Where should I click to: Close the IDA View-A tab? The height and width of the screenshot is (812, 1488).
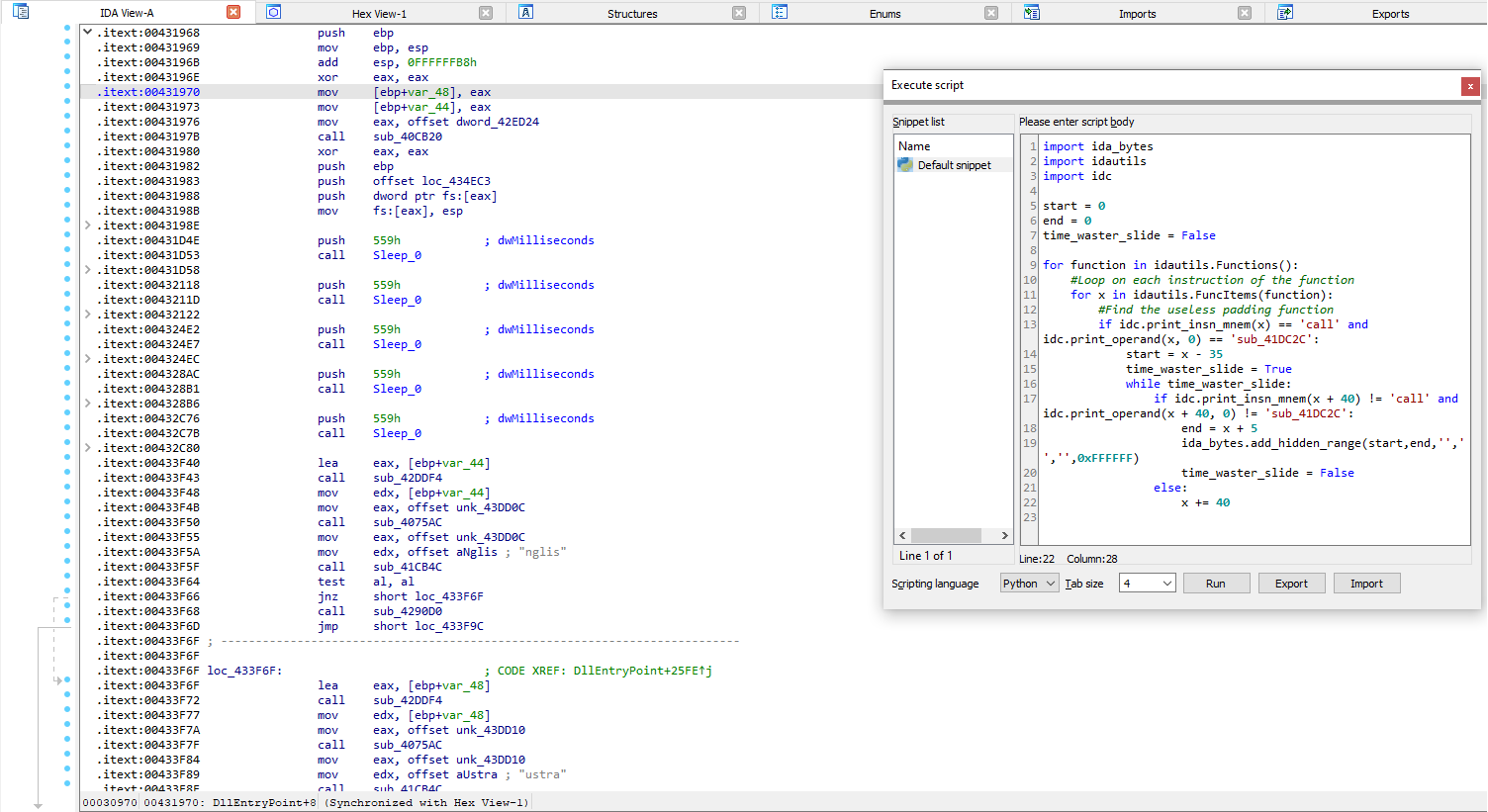tap(233, 12)
